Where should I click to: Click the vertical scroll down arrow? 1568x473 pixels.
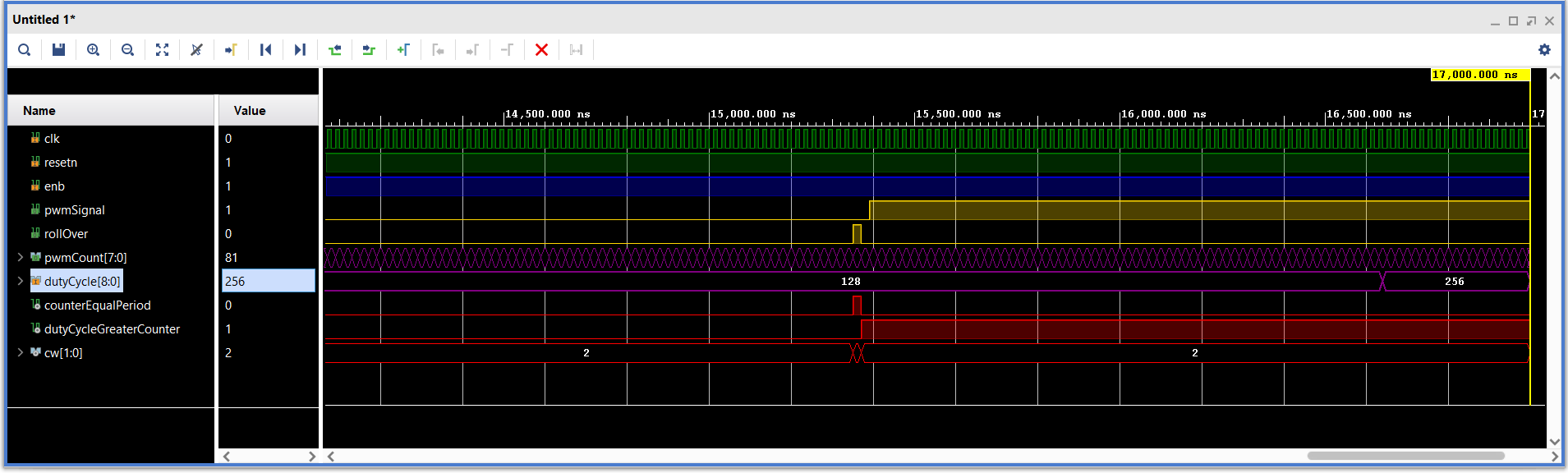coord(1554,442)
